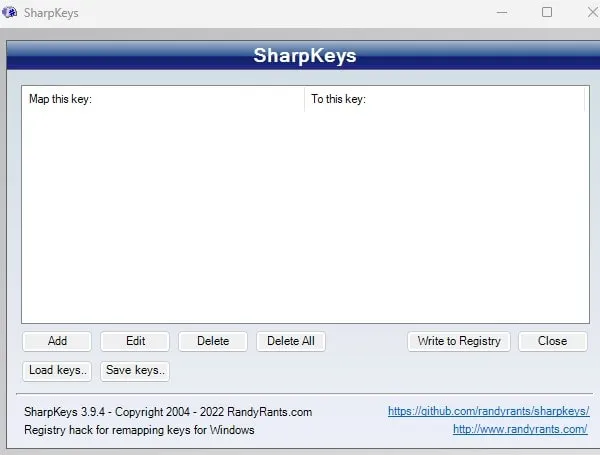This screenshot has height=455, width=600.
Task: Click the 'To this key:' column header
Action: (444, 99)
